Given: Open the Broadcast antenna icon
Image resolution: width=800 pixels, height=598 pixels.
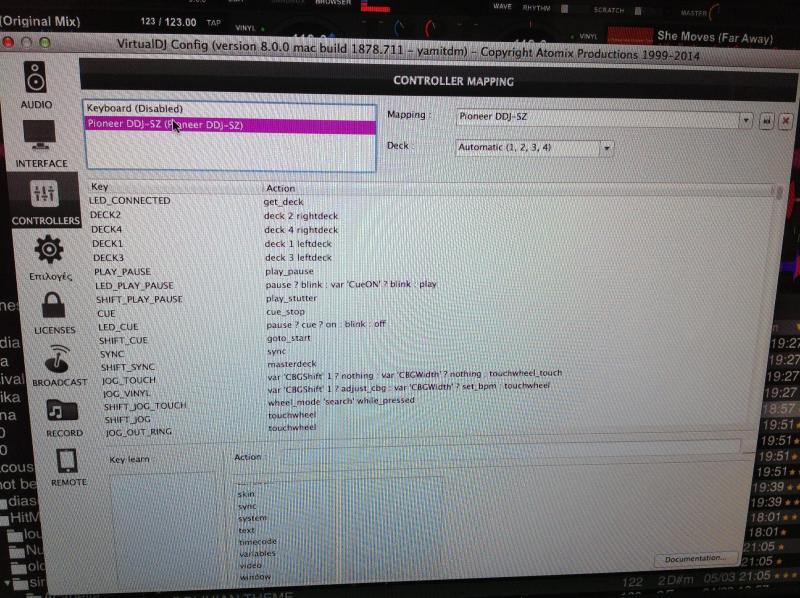Looking at the screenshot, I should pos(57,358).
